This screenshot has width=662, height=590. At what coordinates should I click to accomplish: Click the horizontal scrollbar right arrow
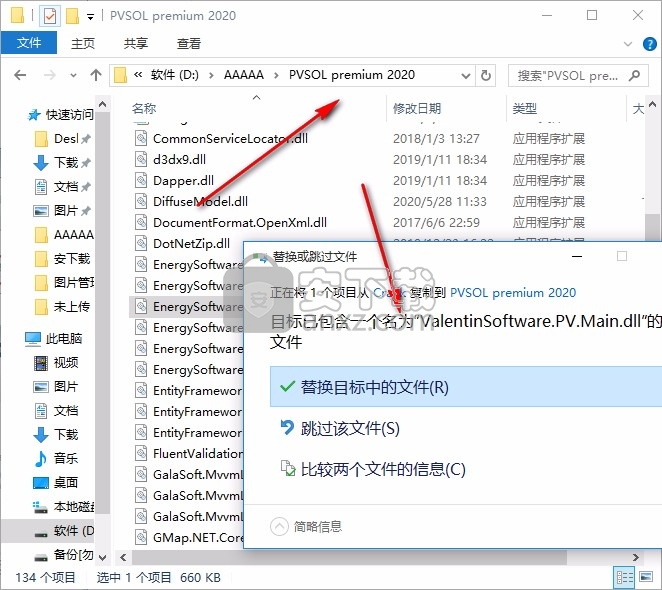[x=636, y=557]
